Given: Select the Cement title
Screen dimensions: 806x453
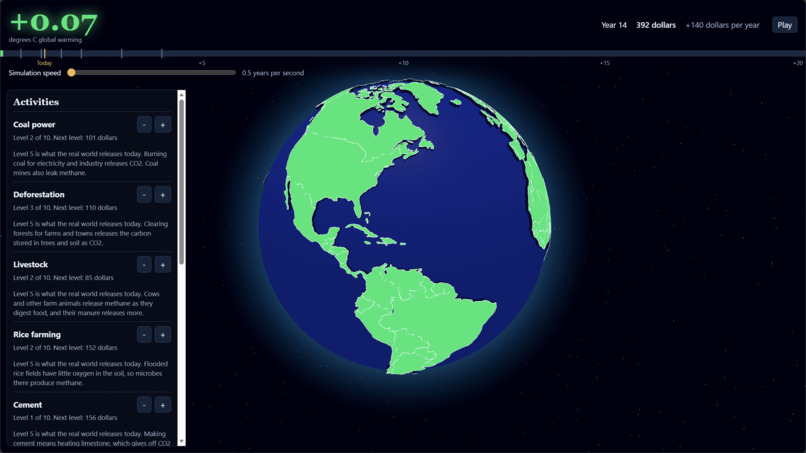Looking at the screenshot, I should [27, 405].
